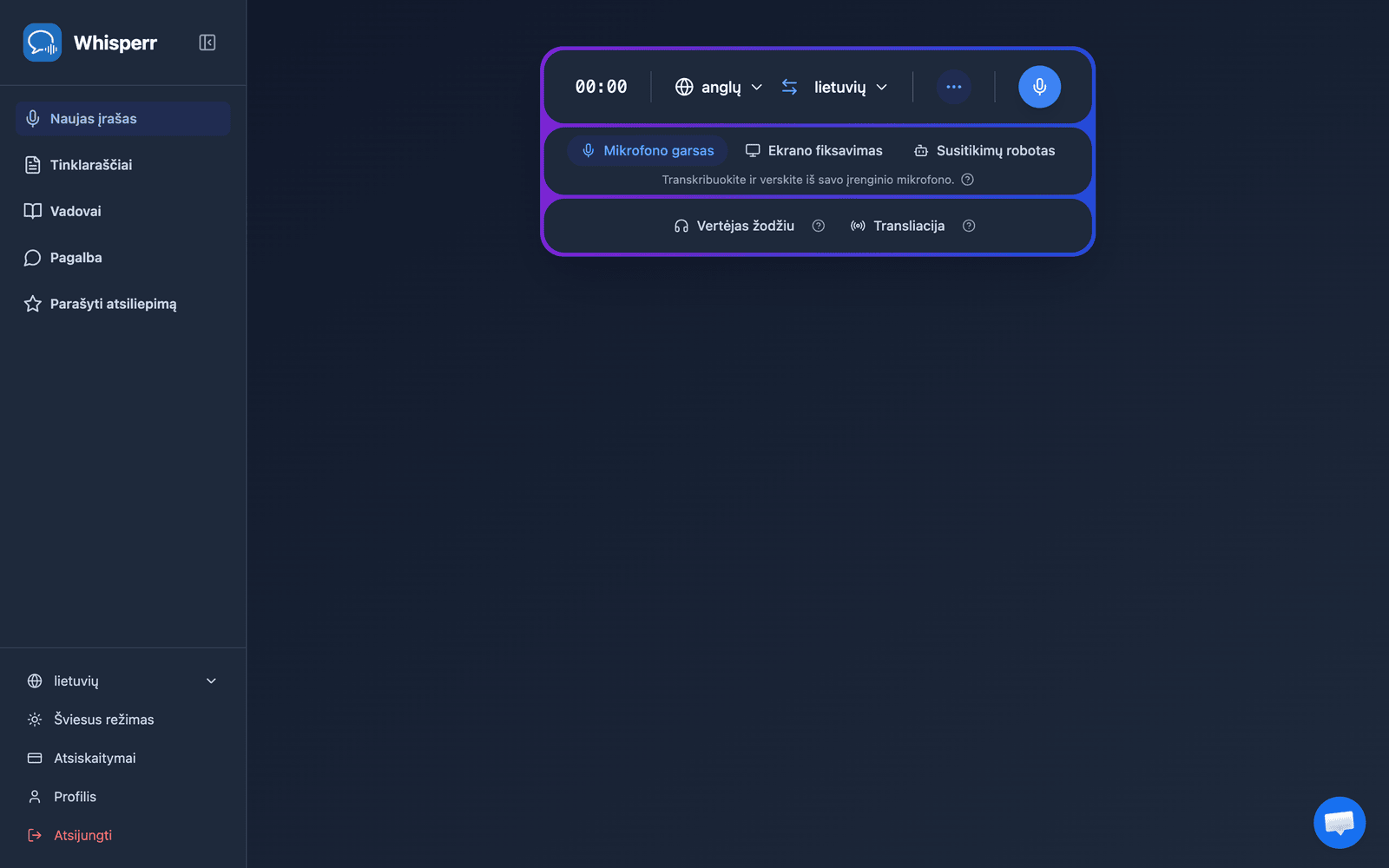Select Mikrofono garsas tab
The image size is (1389, 868).
648,151
